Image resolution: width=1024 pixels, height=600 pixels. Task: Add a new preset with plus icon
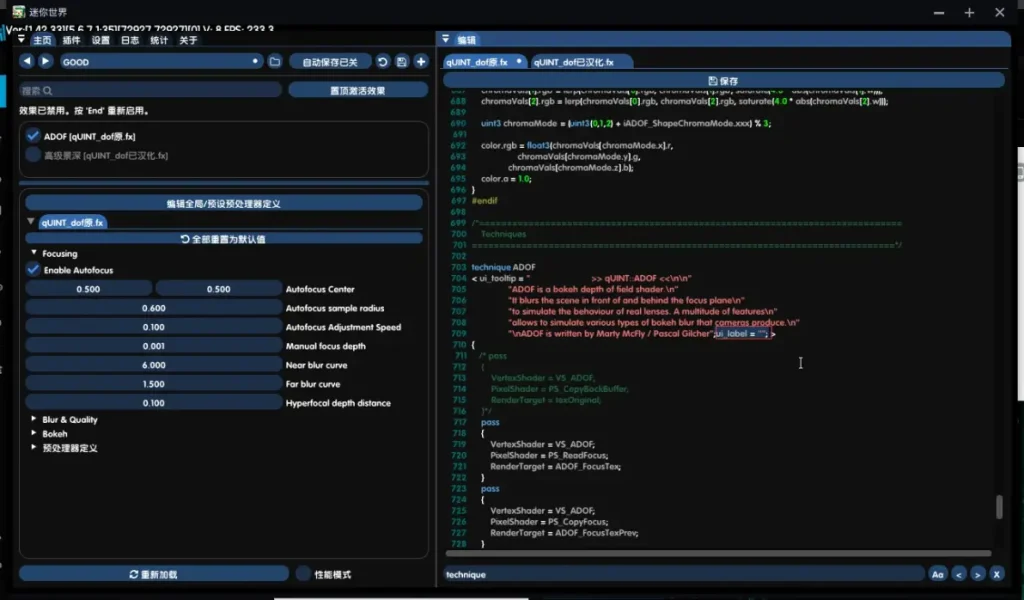coord(421,62)
